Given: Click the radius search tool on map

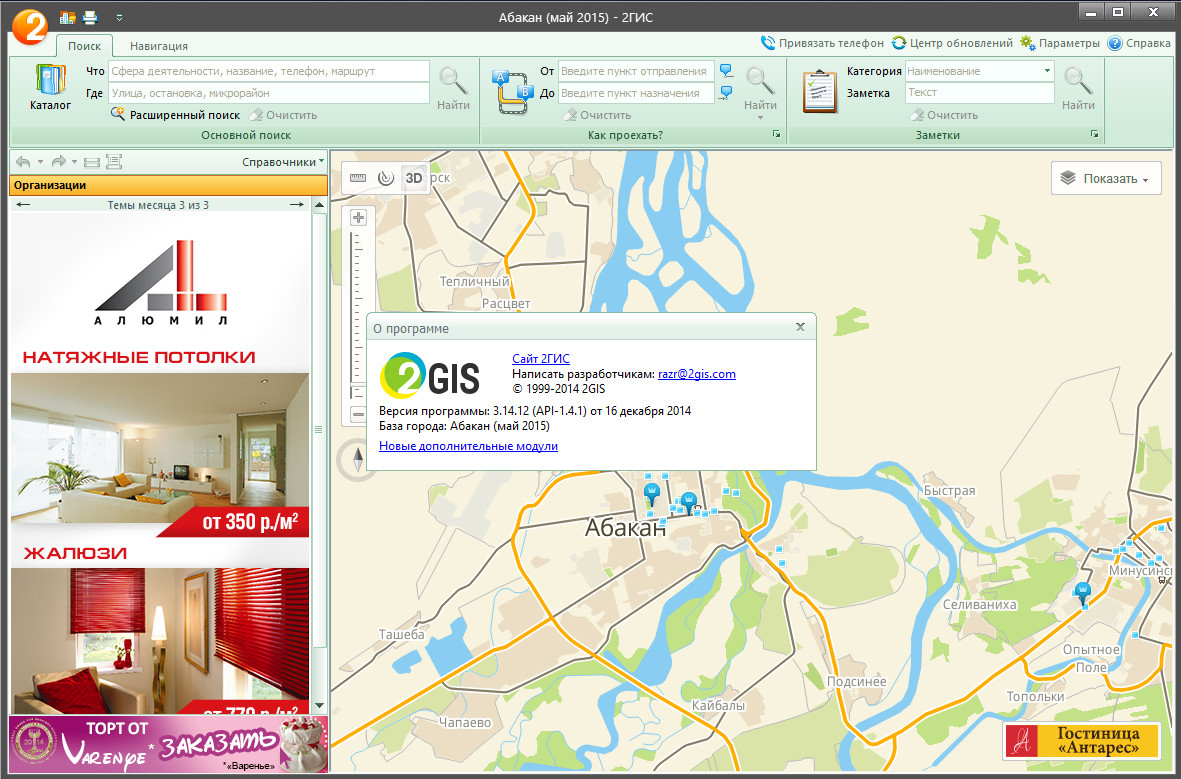Looking at the screenshot, I should (x=386, y=178).
